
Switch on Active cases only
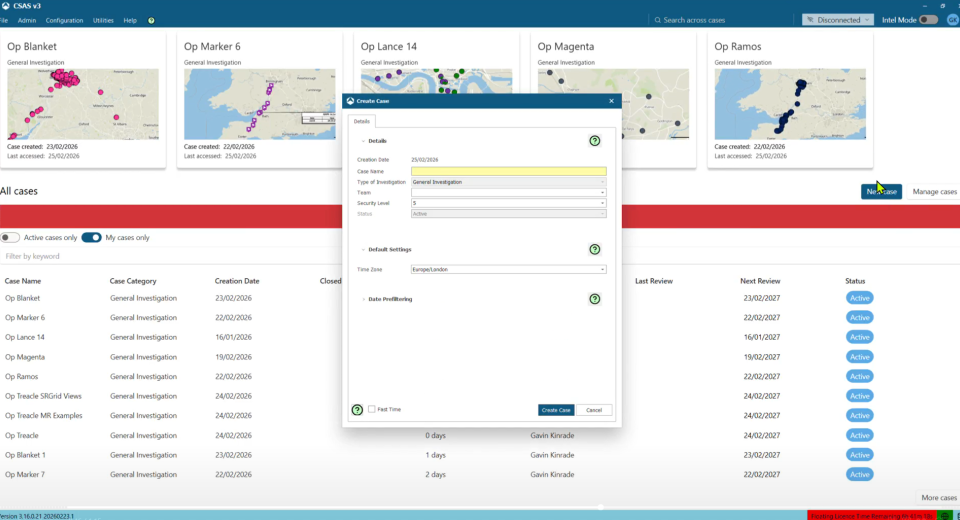click(x=10, y=237)
